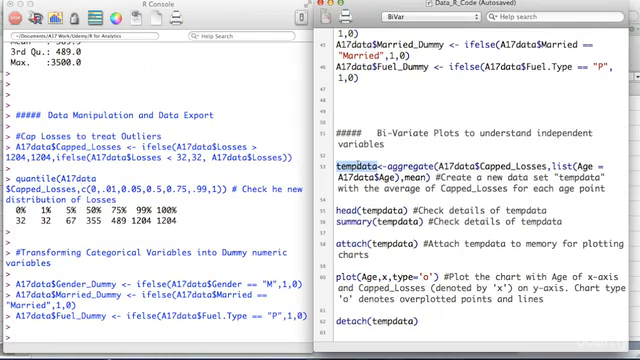The width and height of the screenshot is (640, 360).
Task: Click the quit R power icon
Action: click(x=301, y=18)
